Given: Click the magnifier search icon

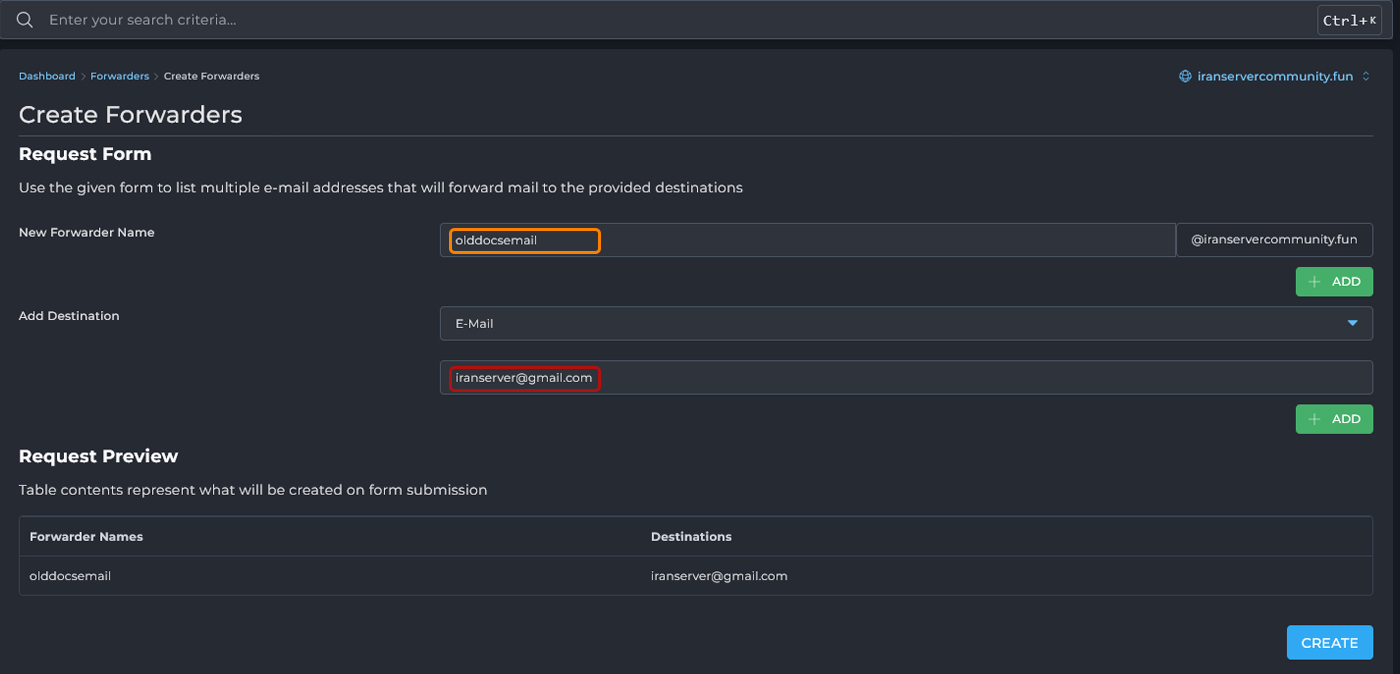Looking at the screenshot, I should [x=25, y=20].
